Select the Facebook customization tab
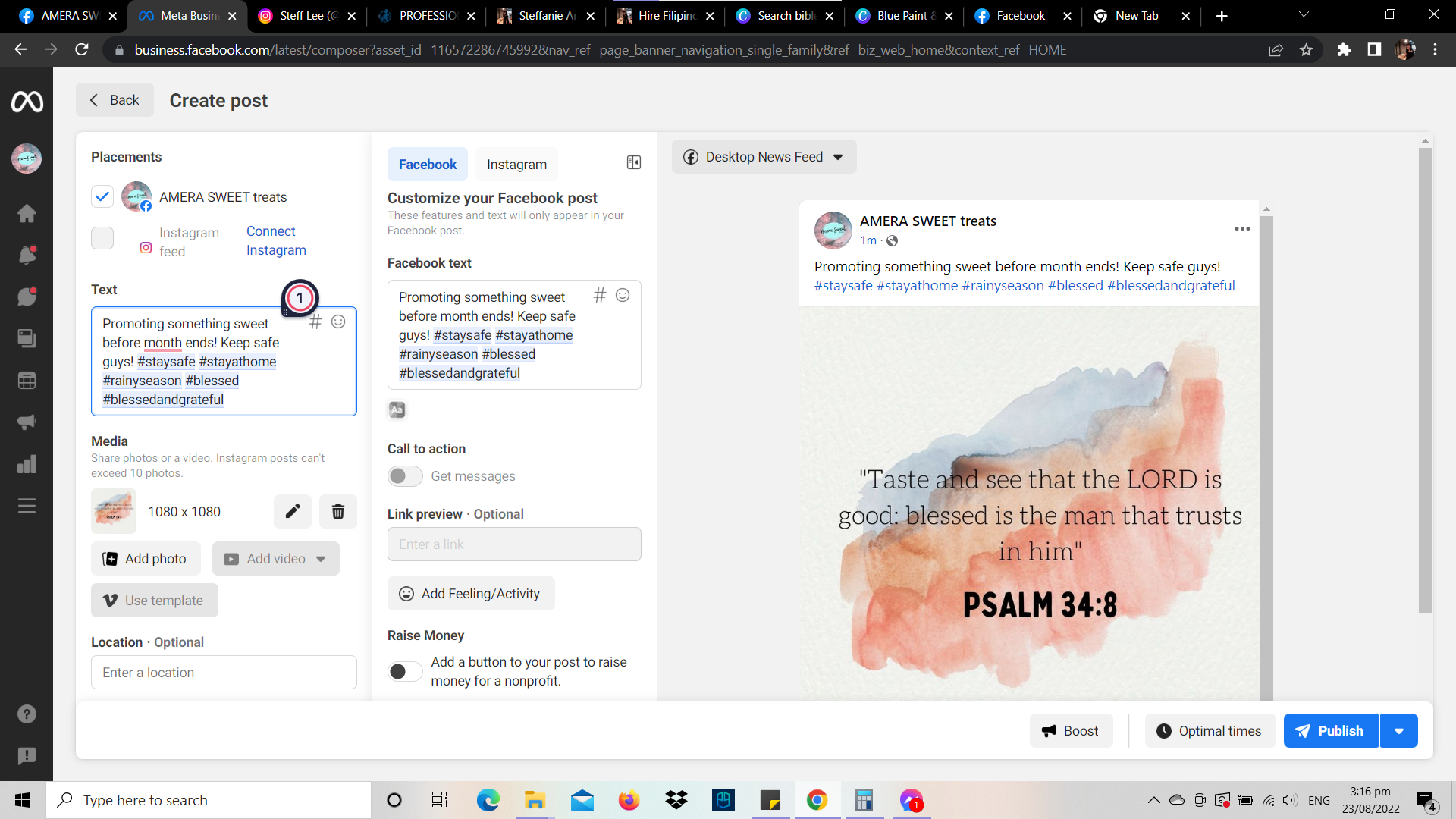Viewport: 1456px width, 819px height. (428, 165)
